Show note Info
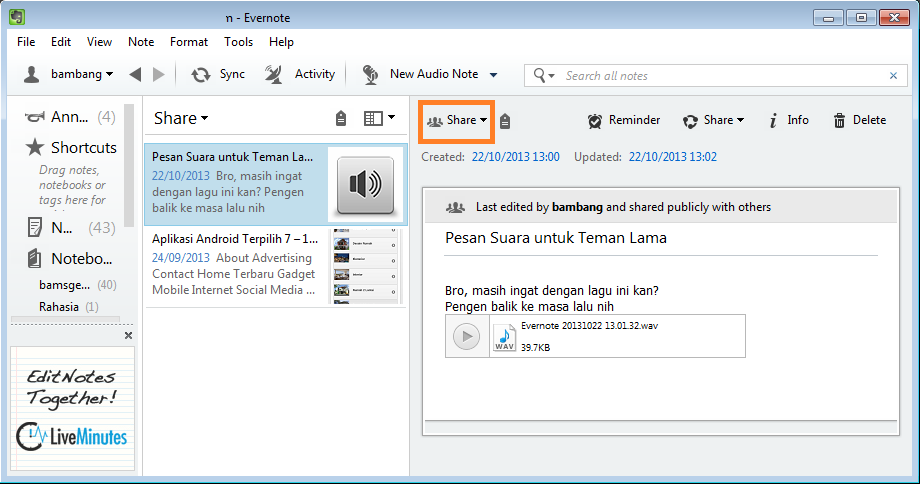This screenshot has width=920, height=484. 789,120
